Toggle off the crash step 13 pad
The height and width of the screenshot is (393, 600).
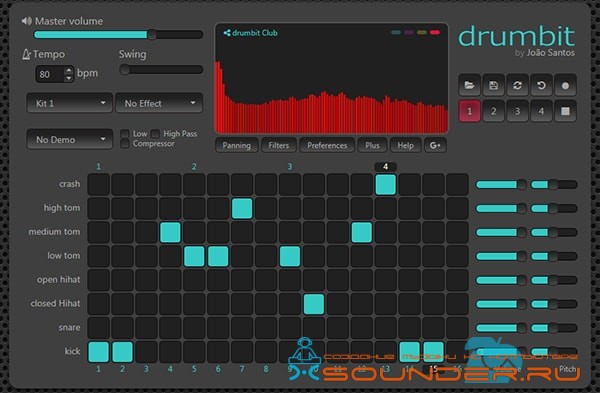[385, 184]
